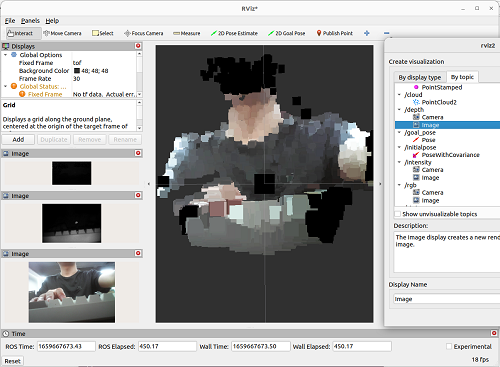Close the Time panel
This screenshot has width=500, height=367.
(494, 333)
